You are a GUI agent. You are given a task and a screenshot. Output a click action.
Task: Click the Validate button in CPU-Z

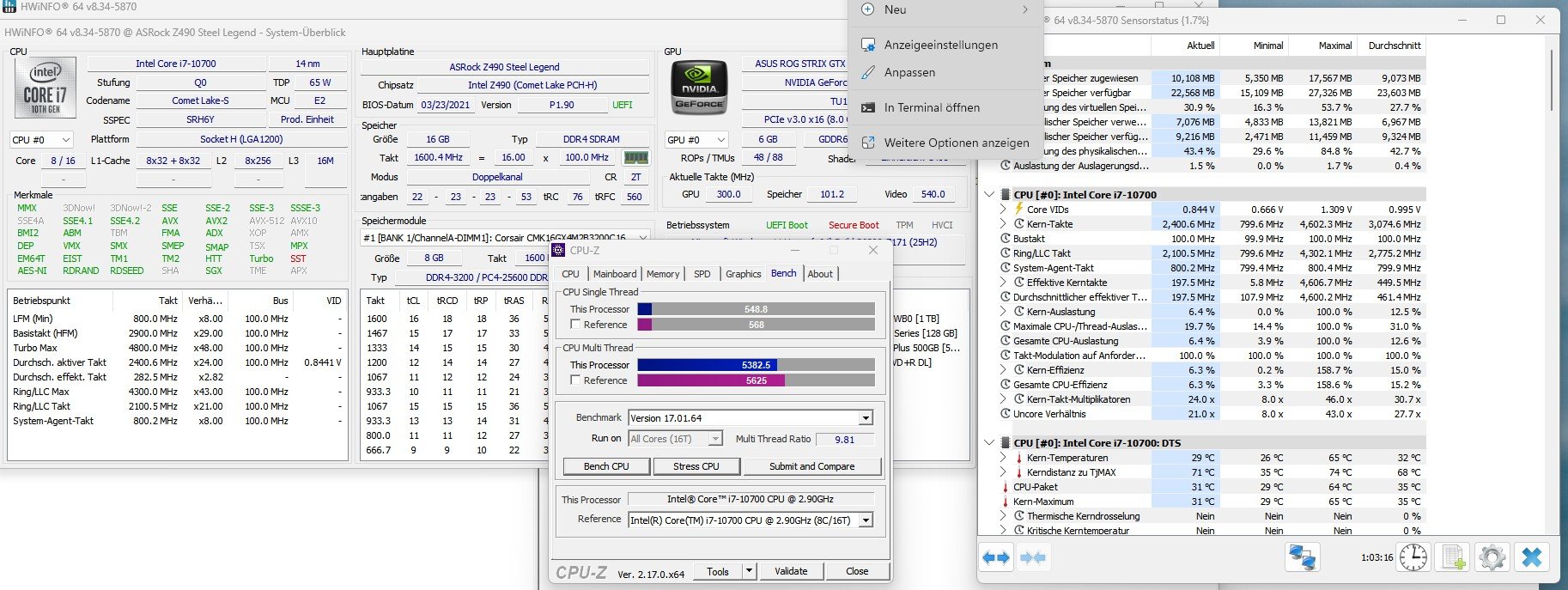[x=791, y=571]
